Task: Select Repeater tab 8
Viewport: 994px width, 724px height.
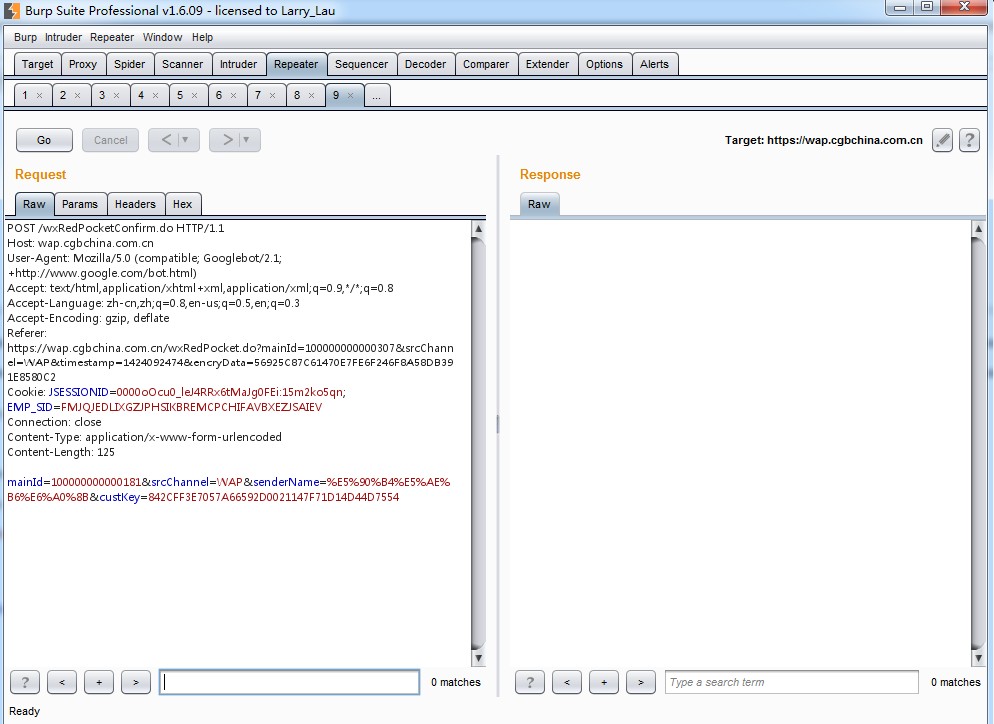Action: click(x=297, y=96)
